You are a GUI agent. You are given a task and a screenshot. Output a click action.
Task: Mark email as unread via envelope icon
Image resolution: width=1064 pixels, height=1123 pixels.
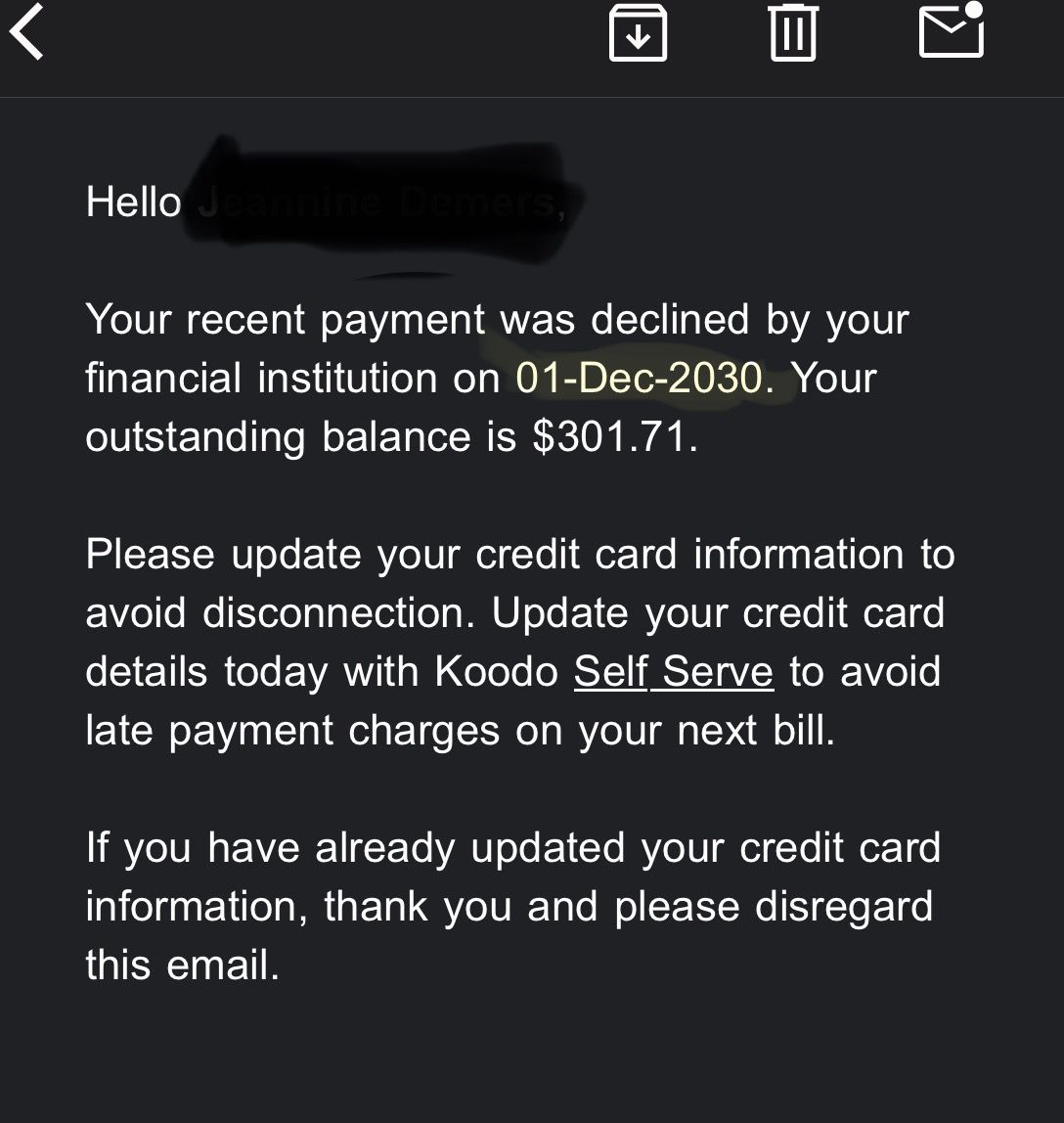[x=951, y=30]
